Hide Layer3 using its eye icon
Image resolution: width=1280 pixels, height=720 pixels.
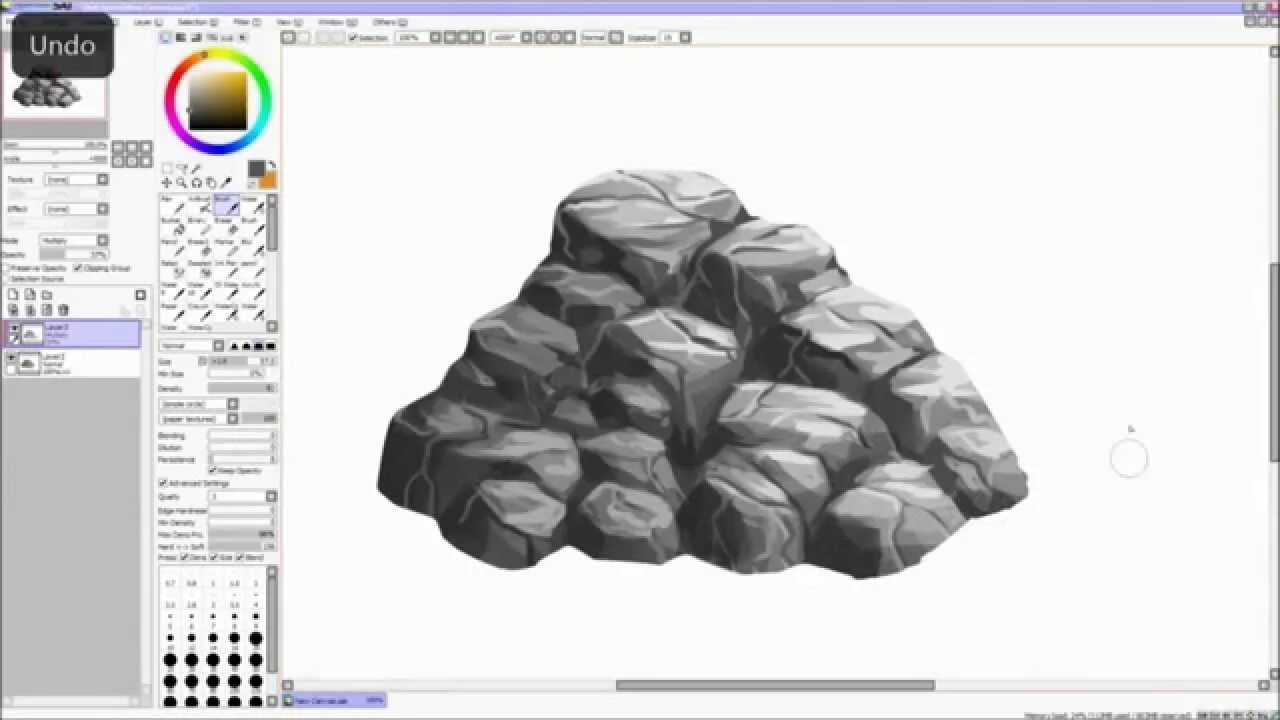pyautogui.click(x=13, y=328)
